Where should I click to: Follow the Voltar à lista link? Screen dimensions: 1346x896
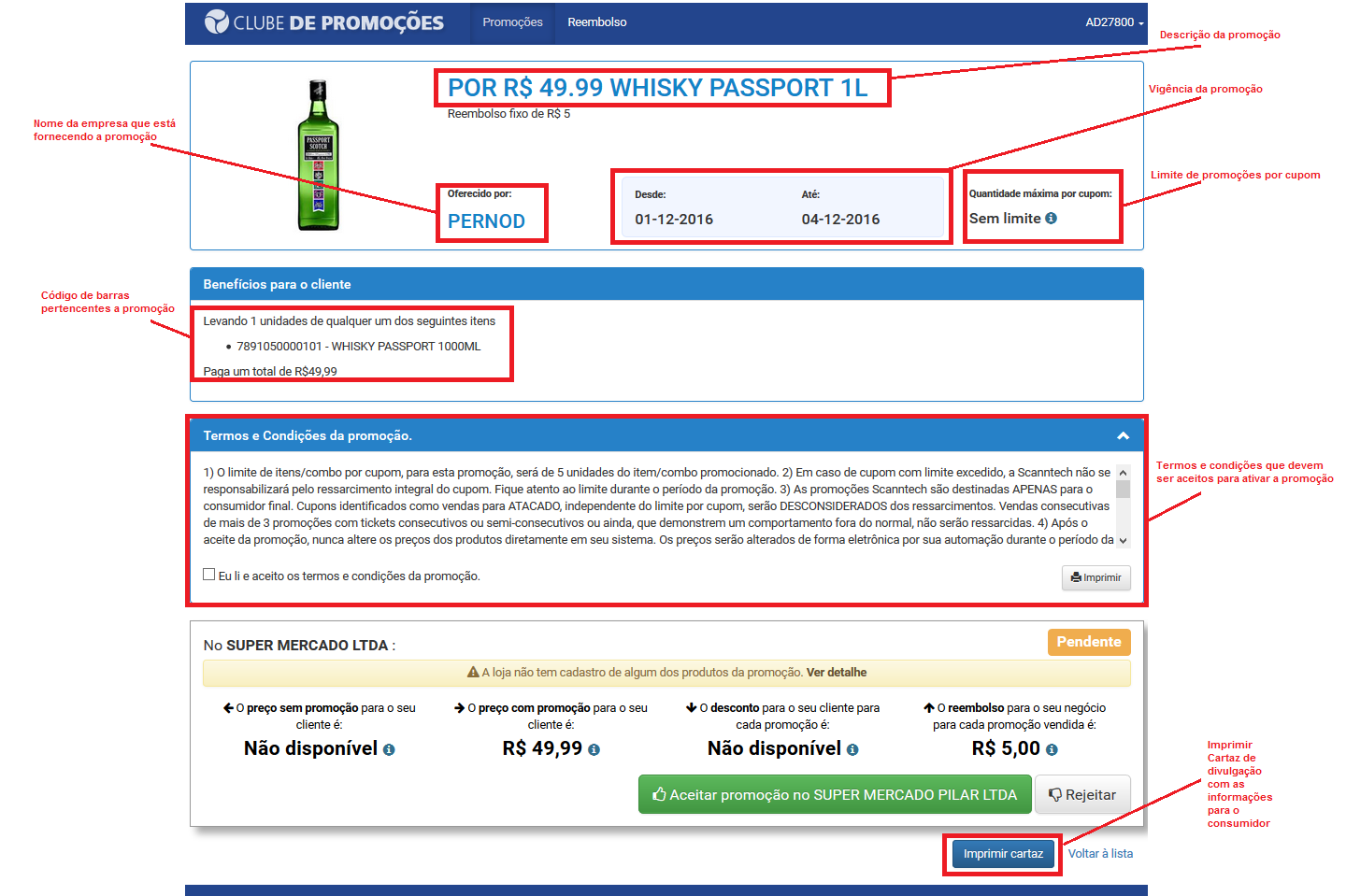(1100, 854)
